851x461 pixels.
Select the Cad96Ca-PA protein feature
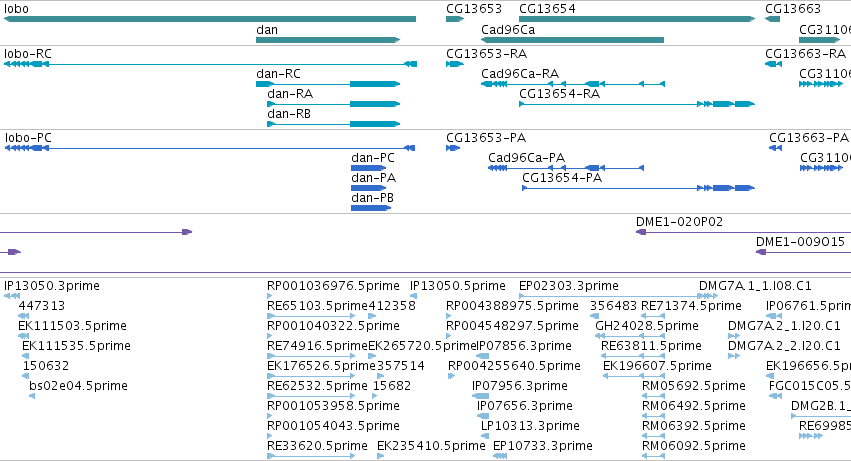566,168
